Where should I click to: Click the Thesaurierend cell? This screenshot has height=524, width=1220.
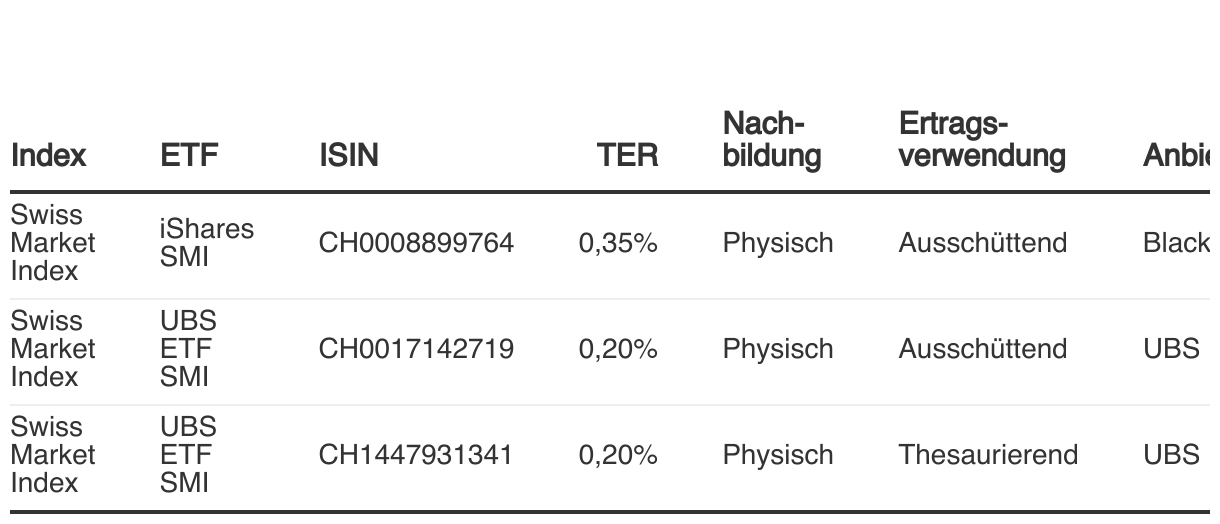(x=988, y=455)
